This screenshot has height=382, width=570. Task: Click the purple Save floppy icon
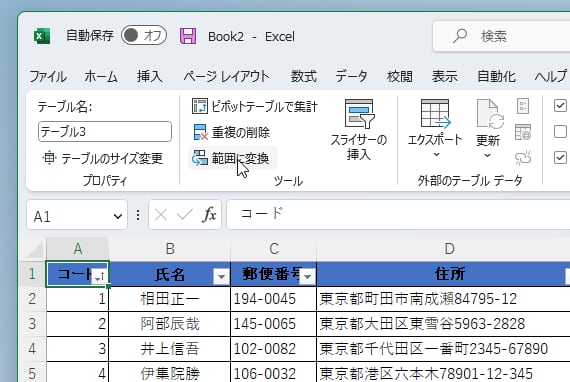pos(188,36)
